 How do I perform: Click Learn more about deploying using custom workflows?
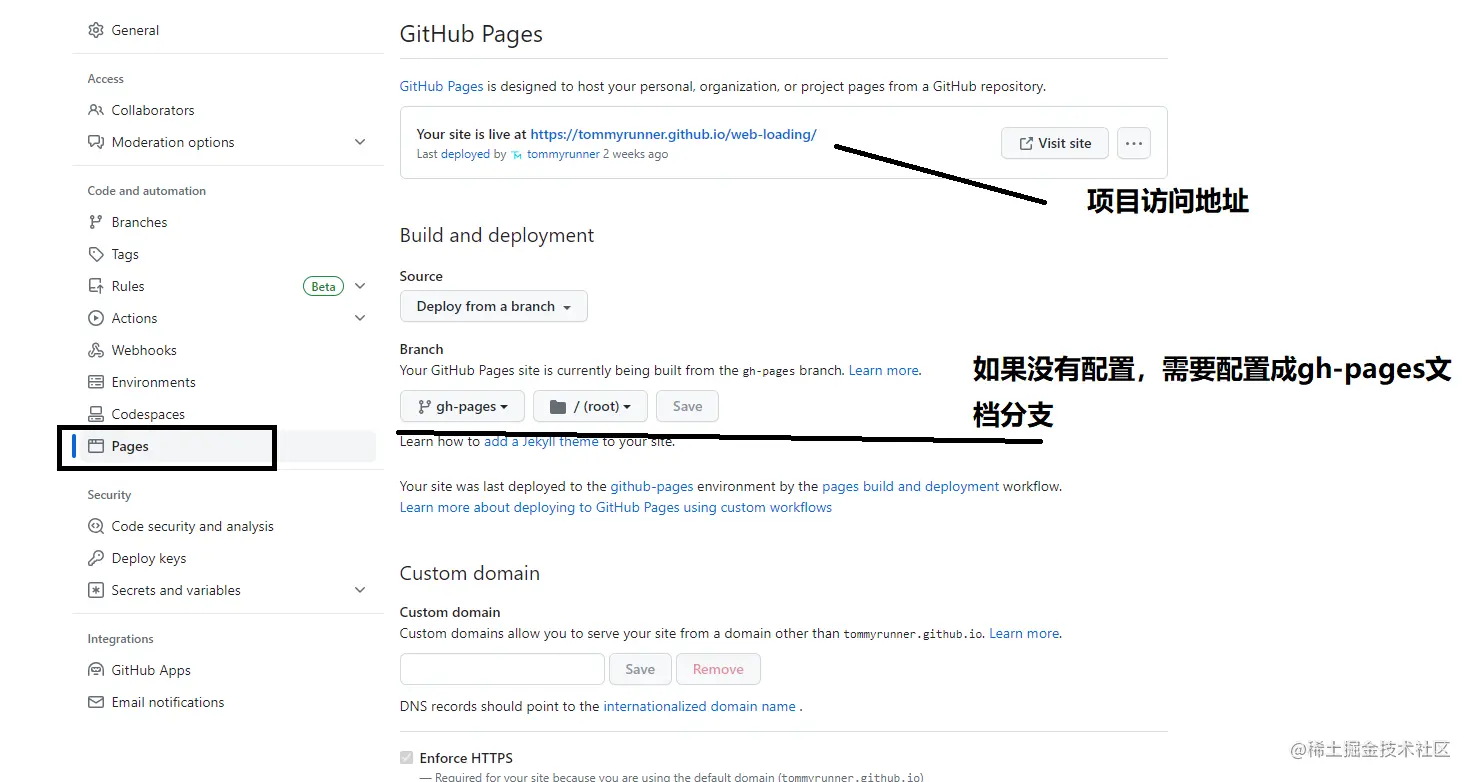pos(616,507)
